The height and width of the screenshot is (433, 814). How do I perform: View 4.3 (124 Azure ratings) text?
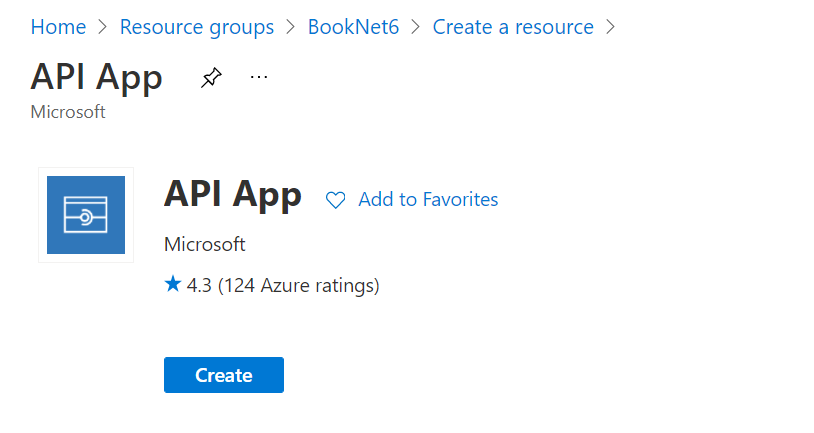pos(283,285)
